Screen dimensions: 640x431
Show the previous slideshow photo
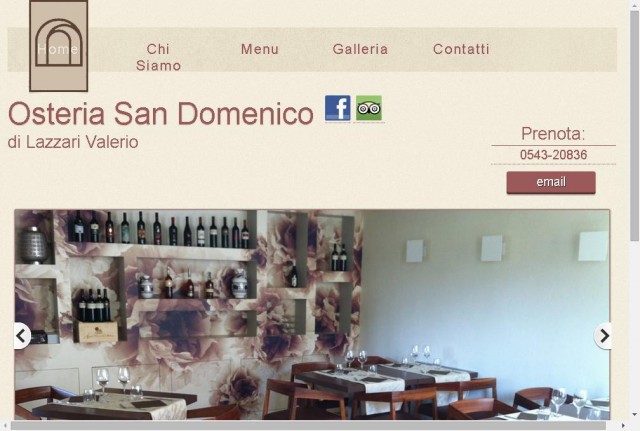point(21,336)
